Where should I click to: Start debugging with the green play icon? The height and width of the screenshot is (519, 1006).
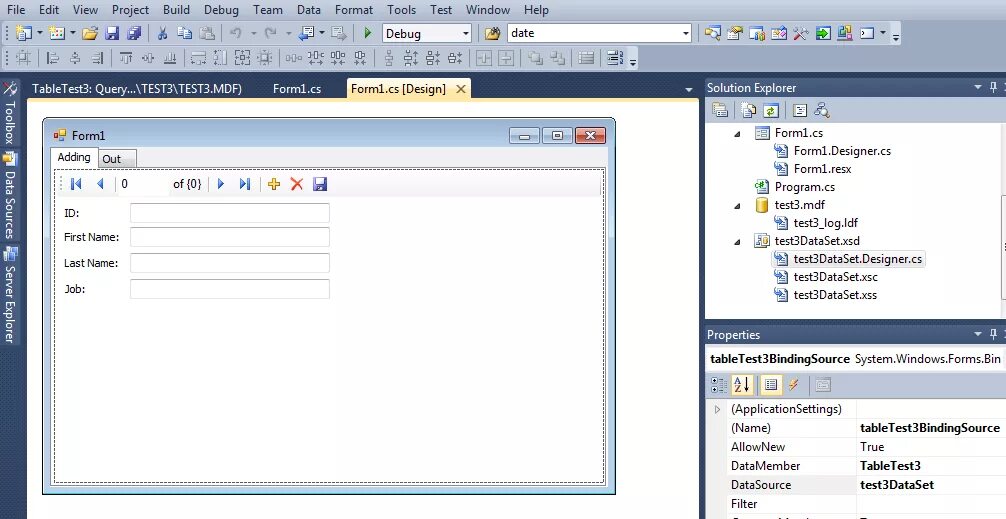(368, 33)
